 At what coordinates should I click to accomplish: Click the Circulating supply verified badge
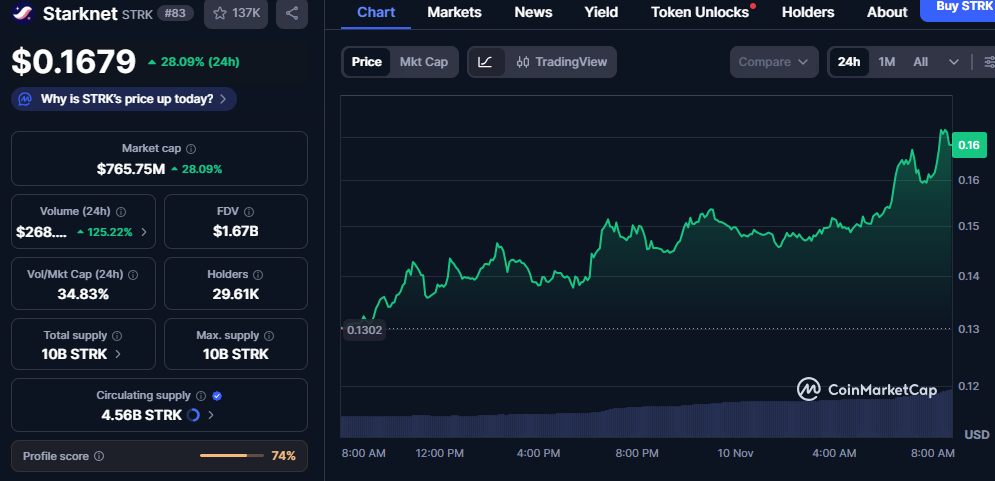(x=217, y=396)
